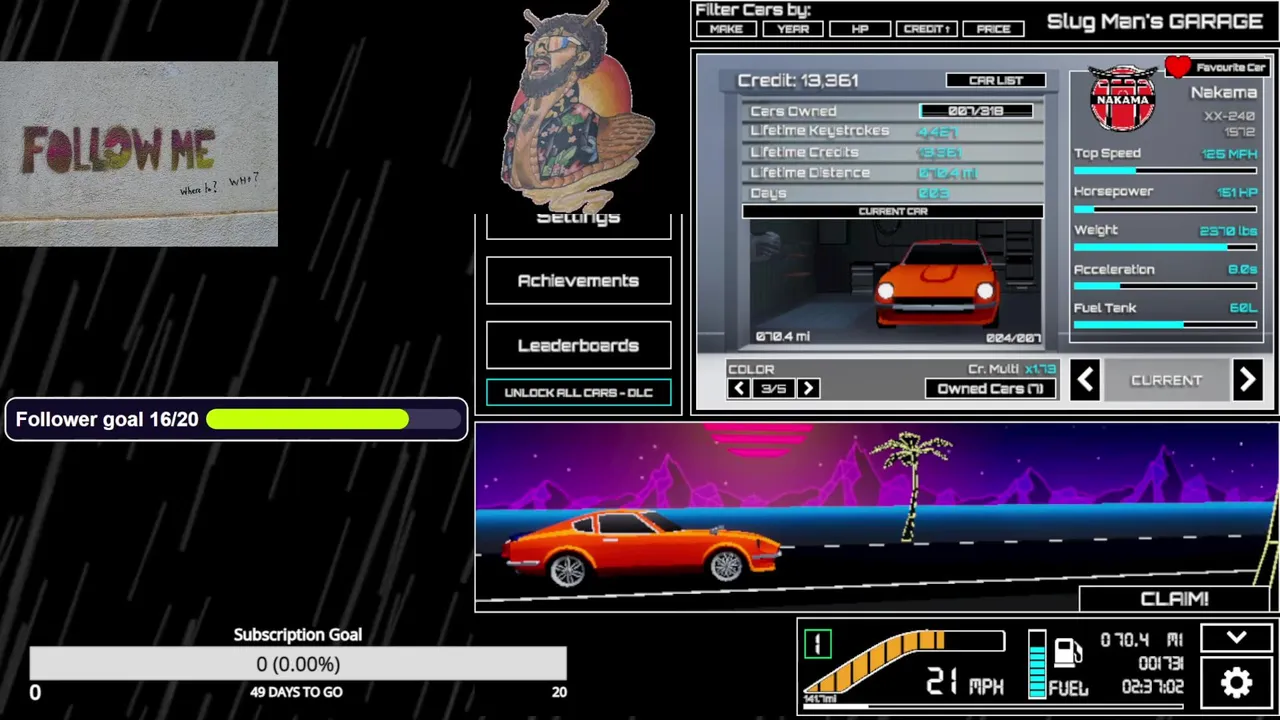Select previous car color arrow
1280x720 pixels.
coord(739,388)
